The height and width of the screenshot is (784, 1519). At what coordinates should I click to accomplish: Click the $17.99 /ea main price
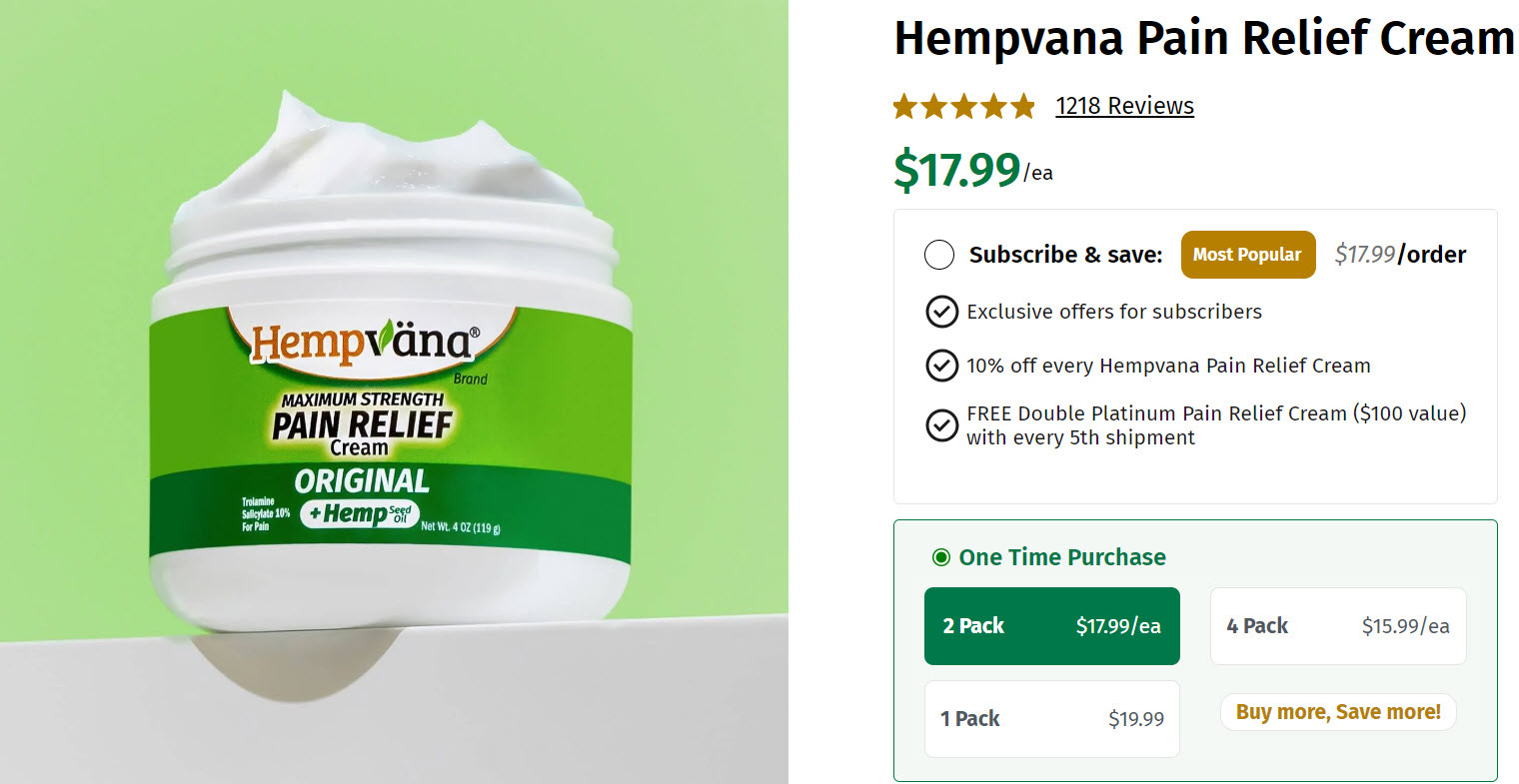(x=972, y=169)
